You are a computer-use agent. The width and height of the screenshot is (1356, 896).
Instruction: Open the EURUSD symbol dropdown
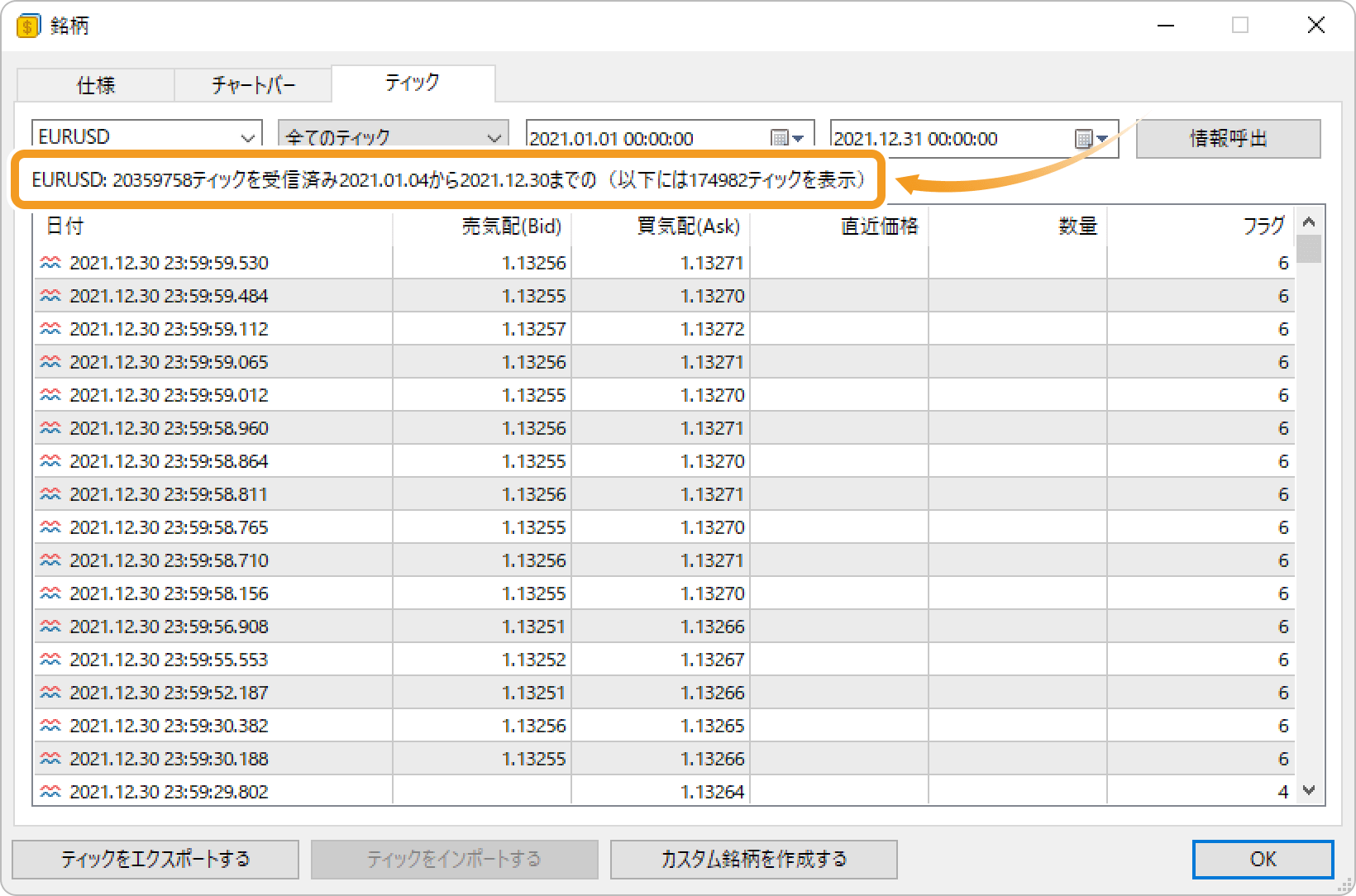click(247, 137)
